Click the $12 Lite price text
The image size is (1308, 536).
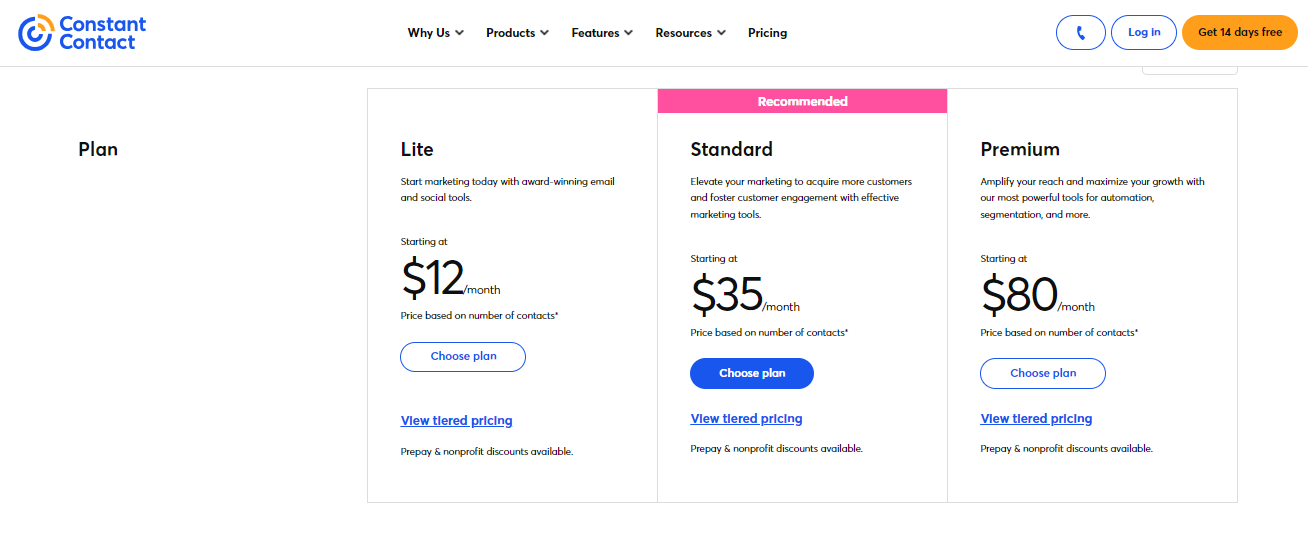tap(432, 279)
